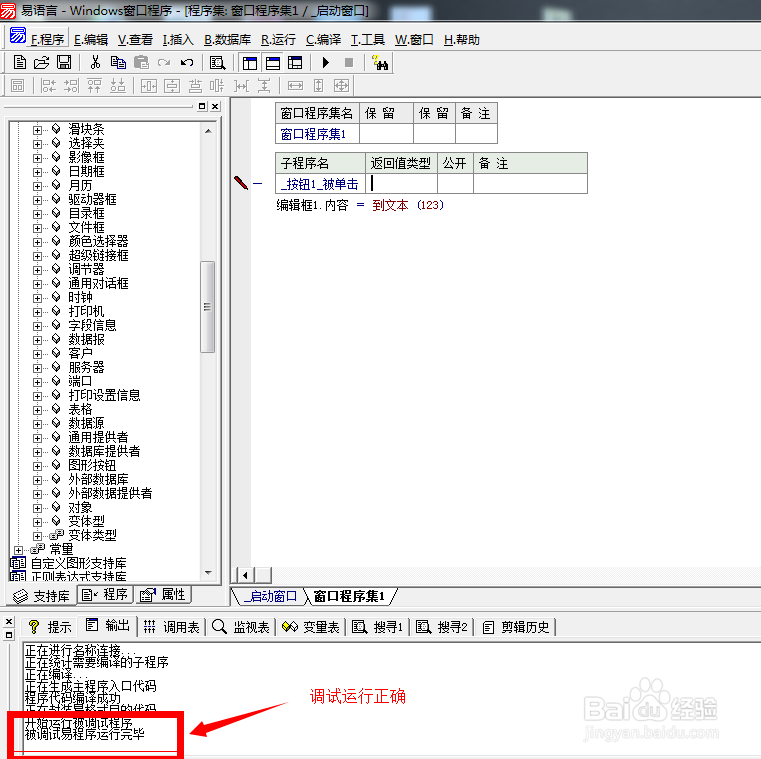
Task: Expand the 数据源 tree node
Action: (37, 424)
